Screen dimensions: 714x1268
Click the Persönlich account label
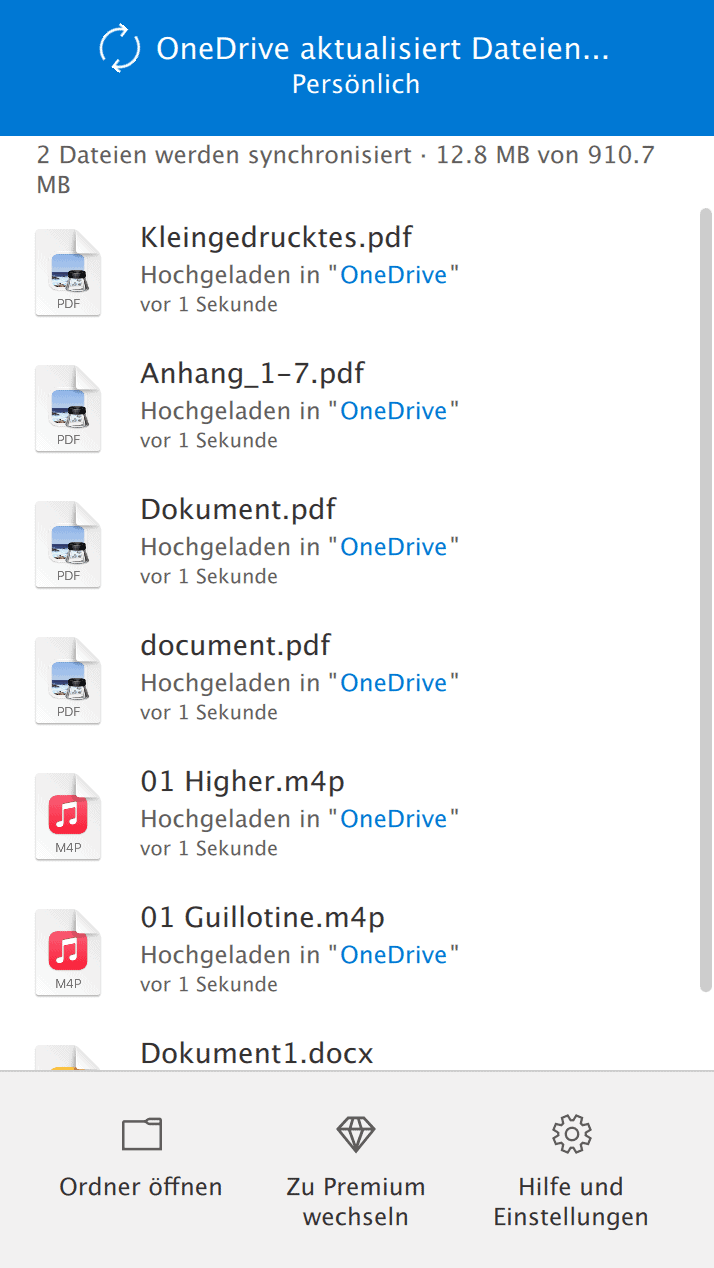[356, 85]
